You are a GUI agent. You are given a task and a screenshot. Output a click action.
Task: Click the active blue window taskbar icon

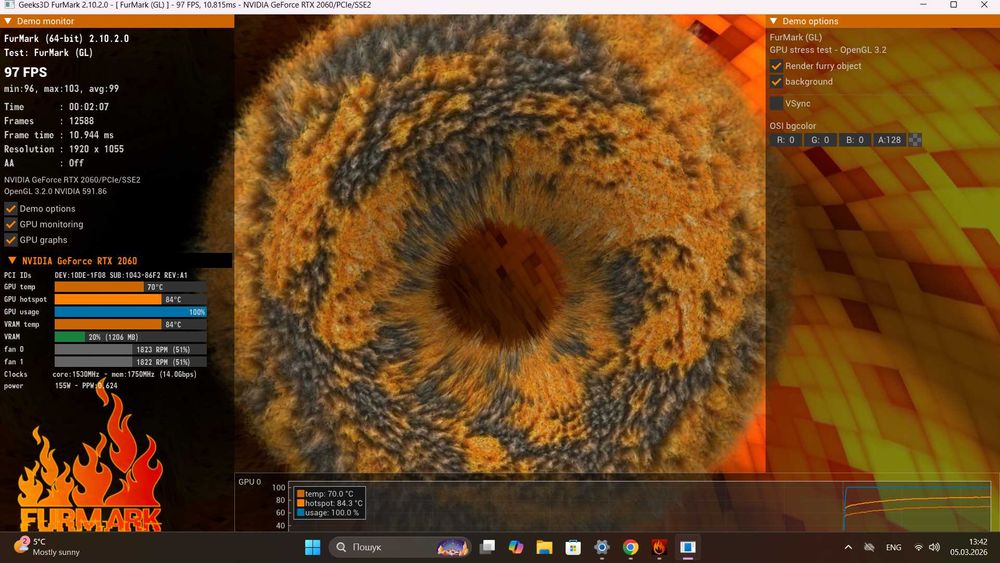(x=688, y=547)
